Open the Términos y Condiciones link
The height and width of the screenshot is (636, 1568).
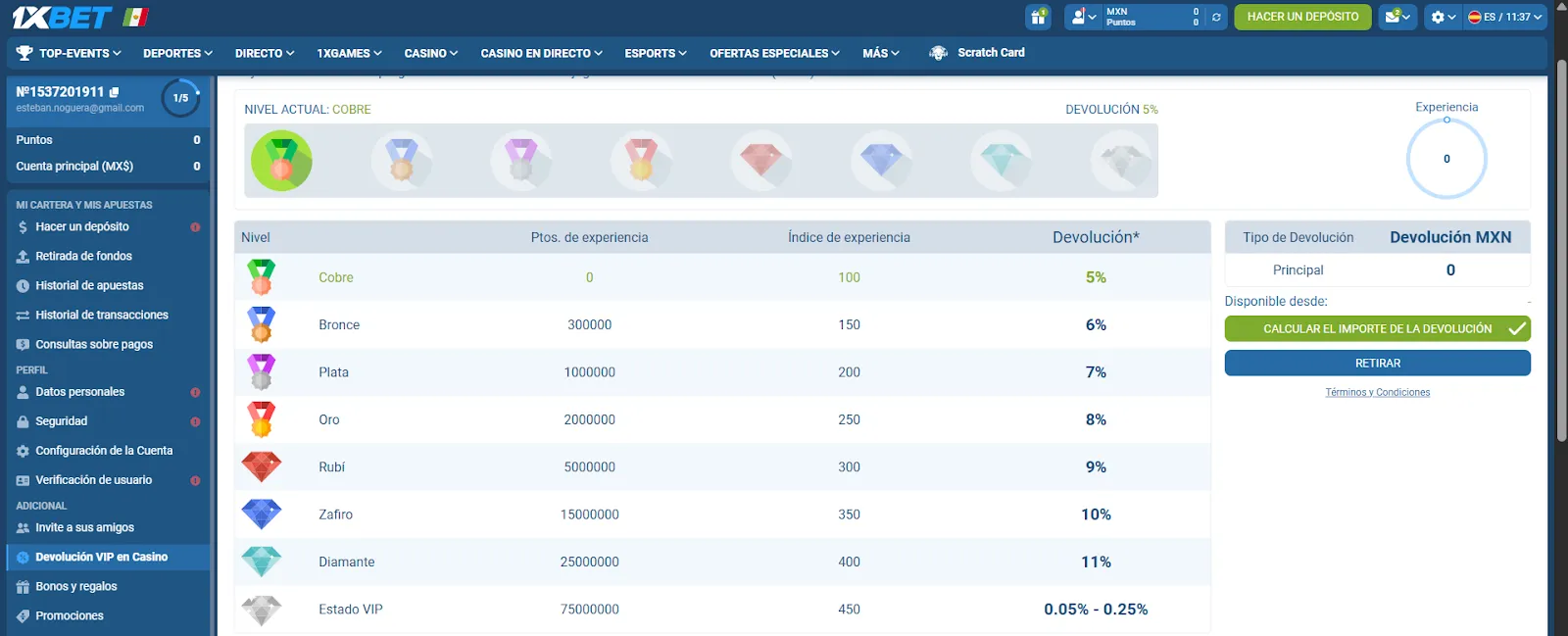pyautogui.click(x=1377, y=392)
